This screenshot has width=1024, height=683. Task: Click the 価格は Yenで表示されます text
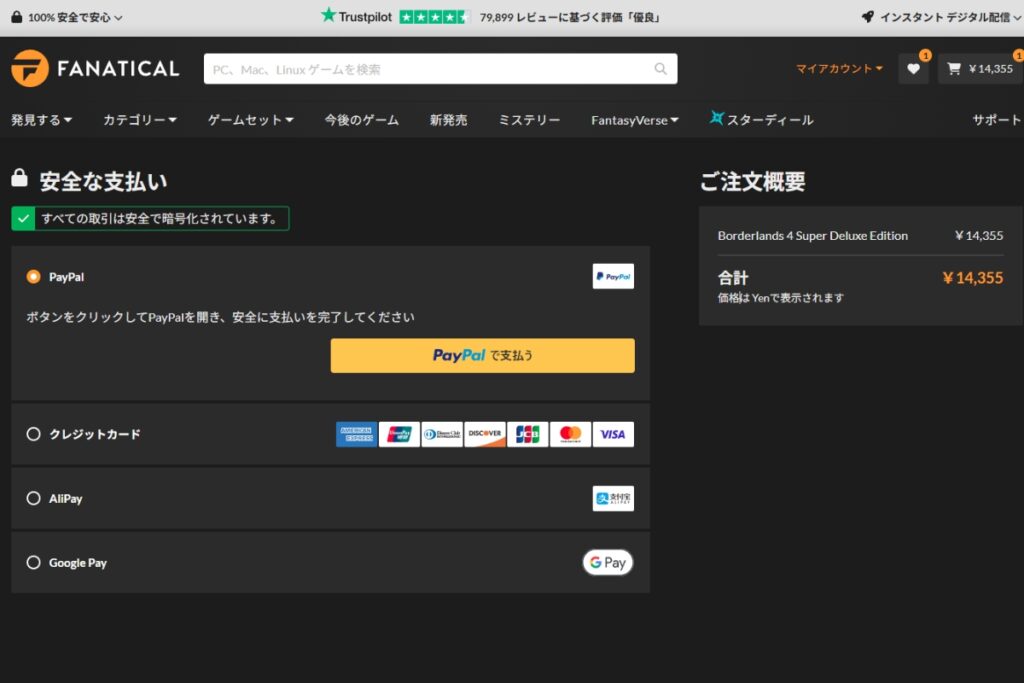pos(780,298)
